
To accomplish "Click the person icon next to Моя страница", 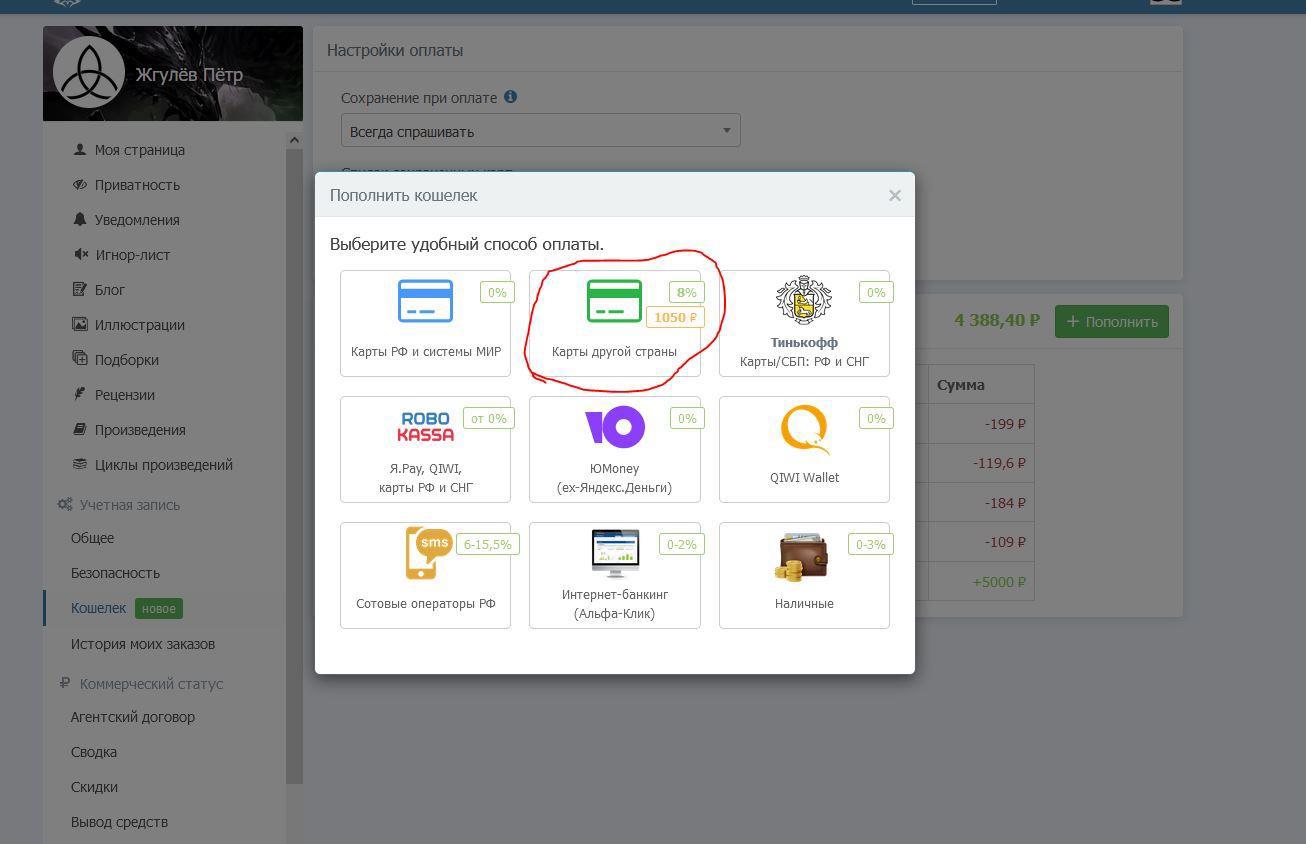I will point(80,150).
